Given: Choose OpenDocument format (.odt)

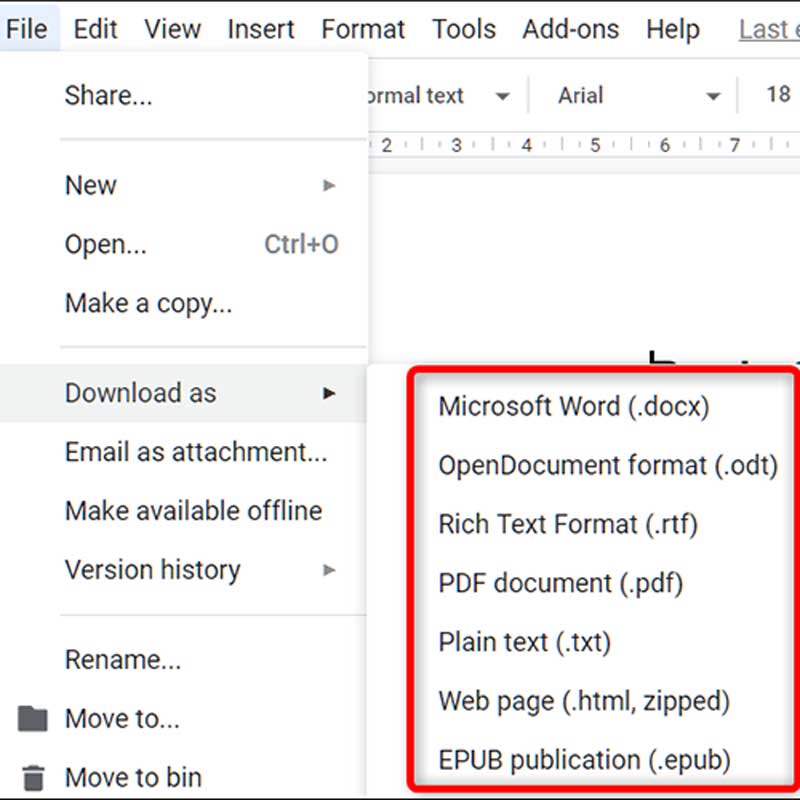Looking at the screenshot, I should point(604,465).
